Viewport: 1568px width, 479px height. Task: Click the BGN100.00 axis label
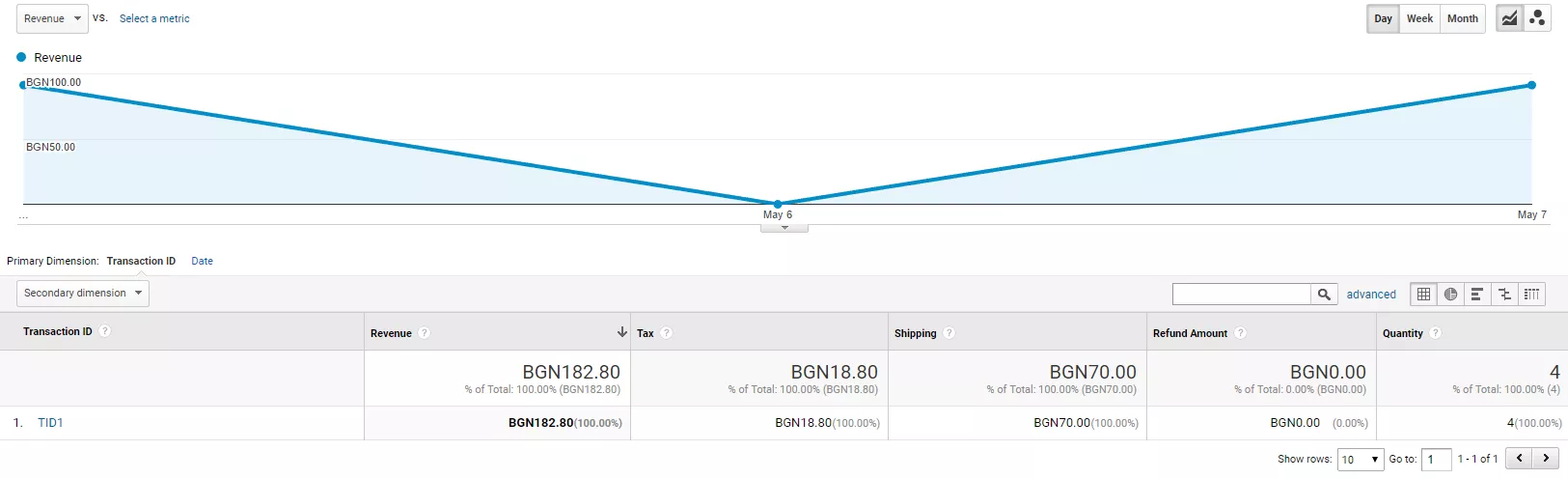[54, 82]
